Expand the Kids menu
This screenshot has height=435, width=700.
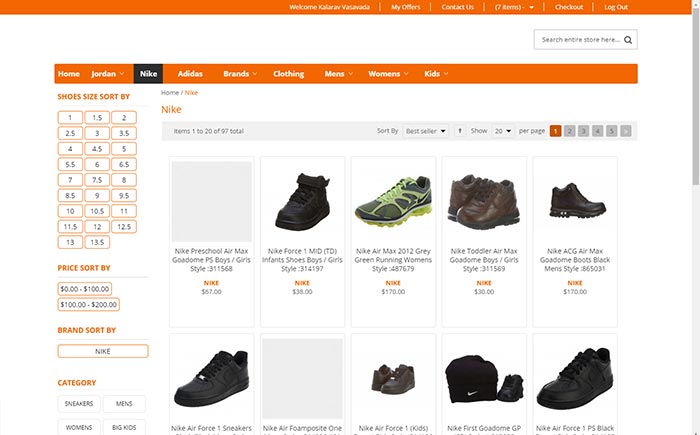tap(436, 74)
